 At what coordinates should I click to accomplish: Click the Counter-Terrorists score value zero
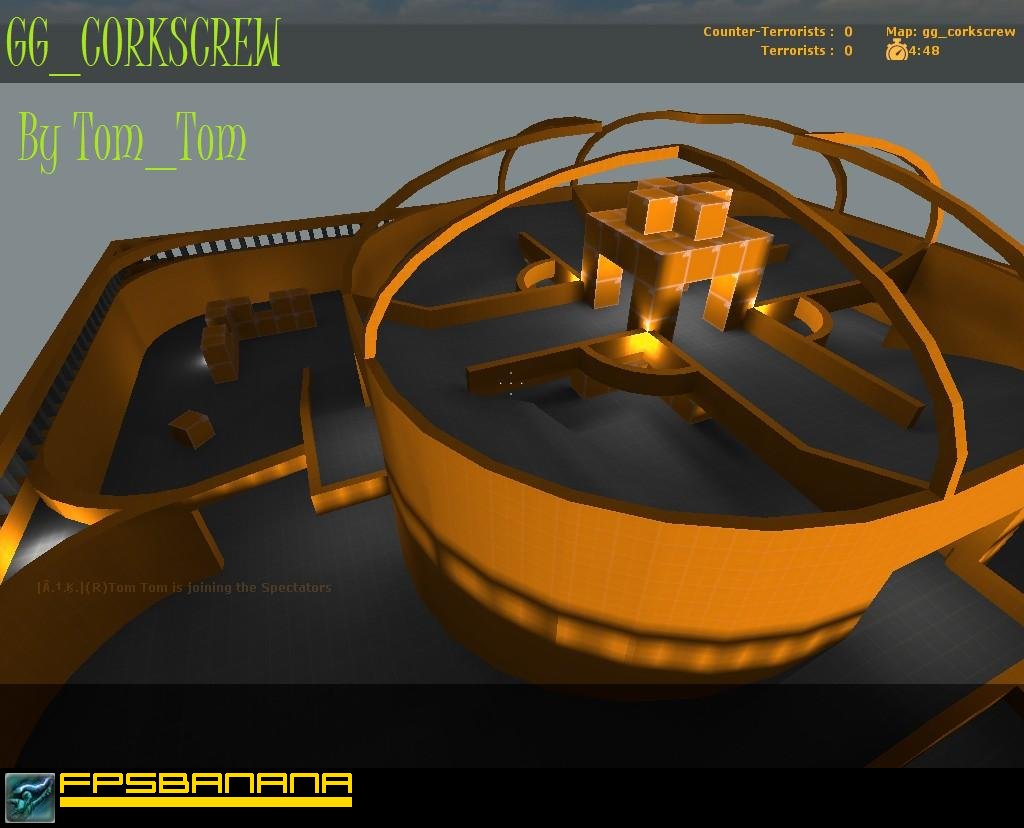click(848, 31)
